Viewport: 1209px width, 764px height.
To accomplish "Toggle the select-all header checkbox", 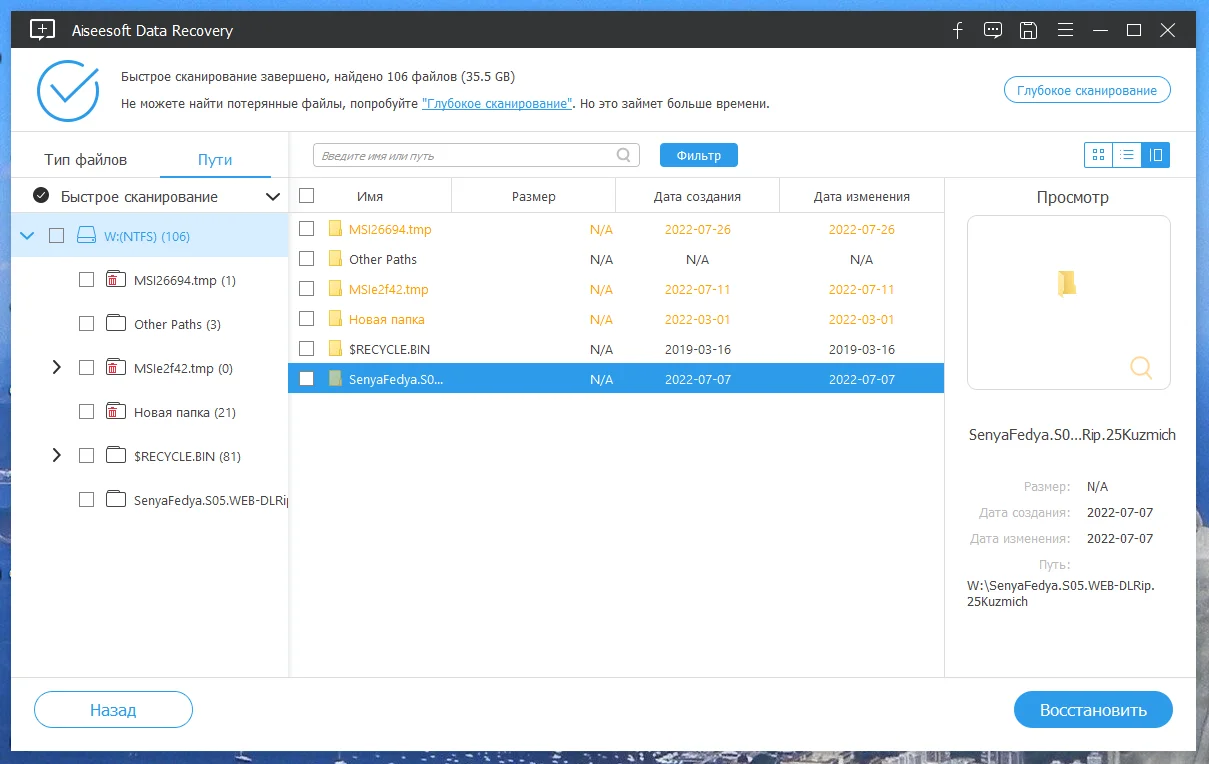I will coord(307,196).
